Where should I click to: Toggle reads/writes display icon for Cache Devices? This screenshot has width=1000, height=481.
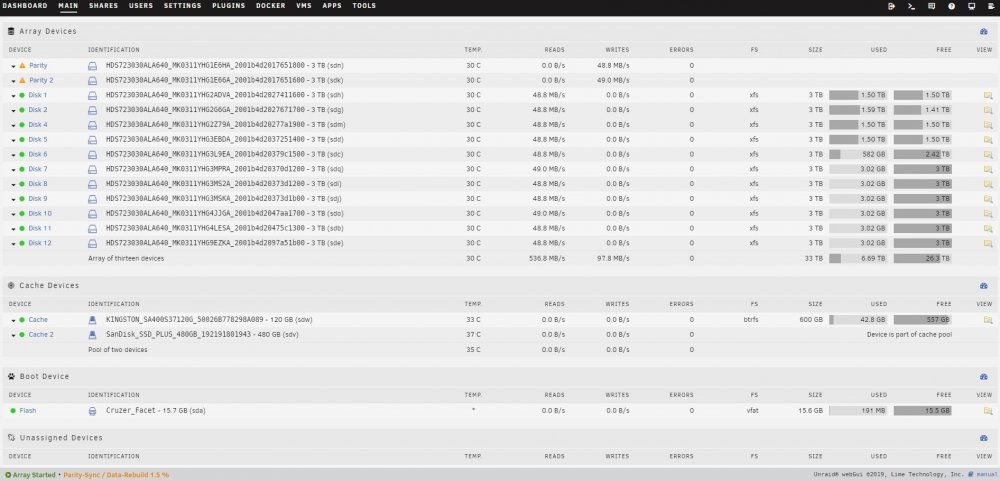(983, 286)
